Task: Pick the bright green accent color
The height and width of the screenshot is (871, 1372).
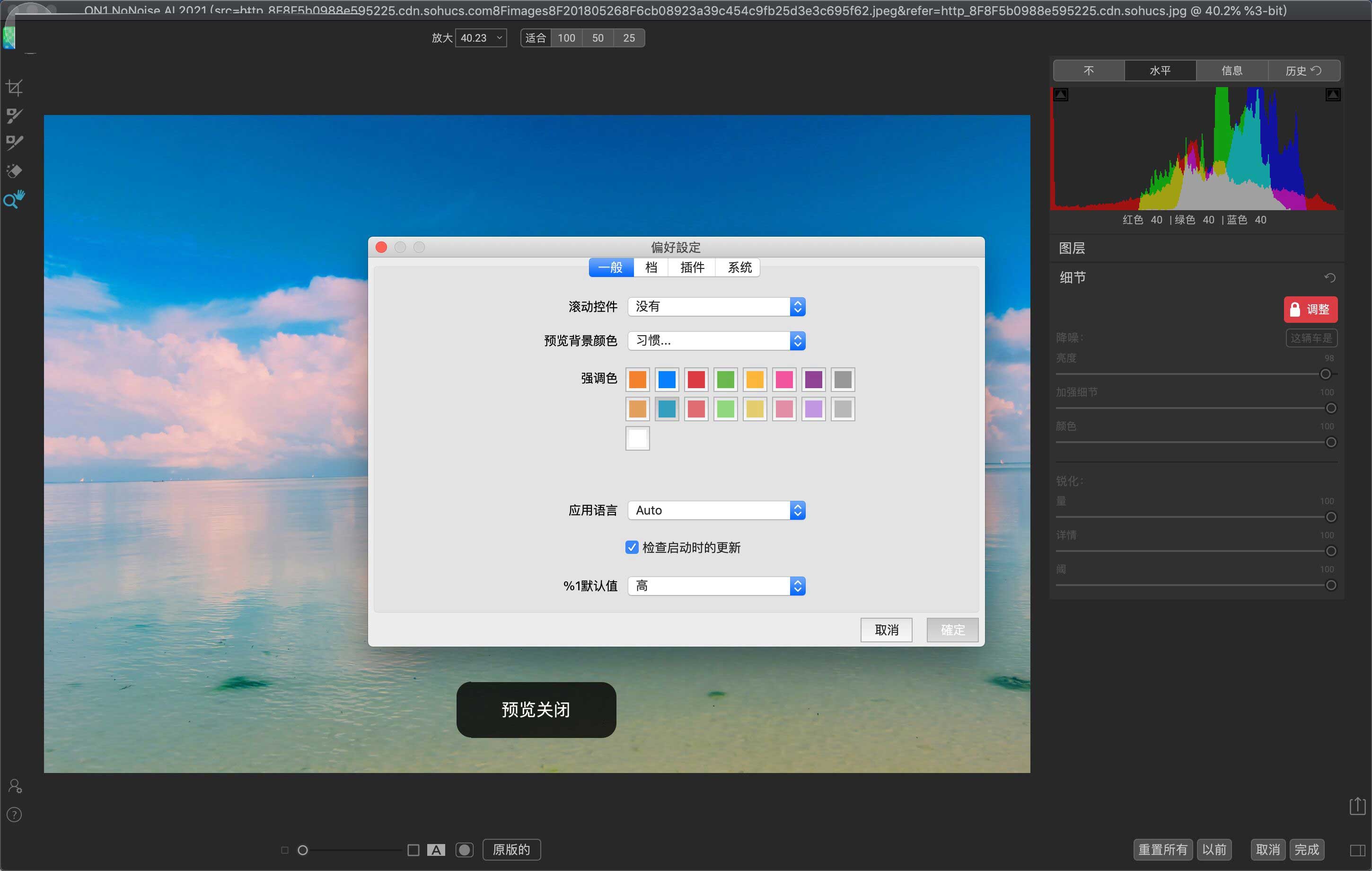Action: point(725,380)
